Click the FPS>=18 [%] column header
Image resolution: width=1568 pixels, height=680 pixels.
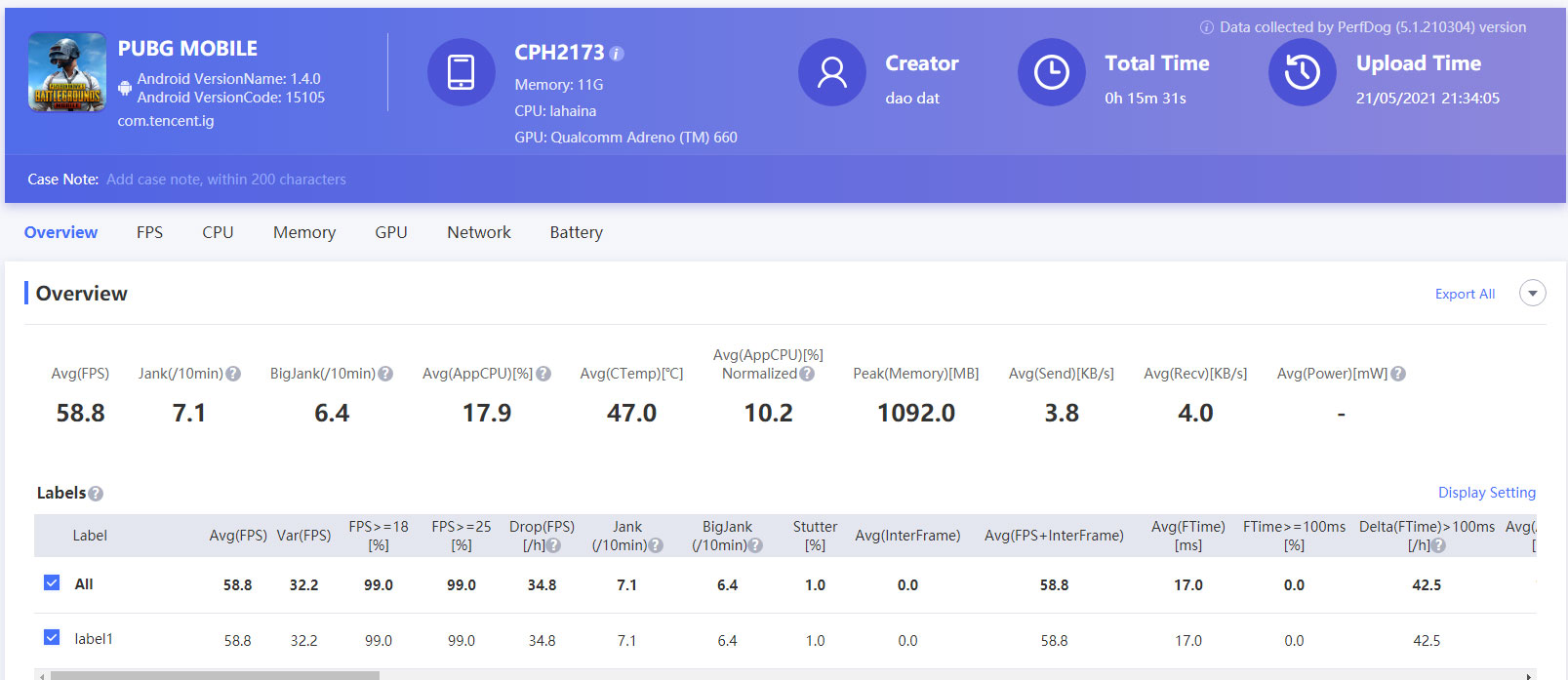tap(379, 536)
